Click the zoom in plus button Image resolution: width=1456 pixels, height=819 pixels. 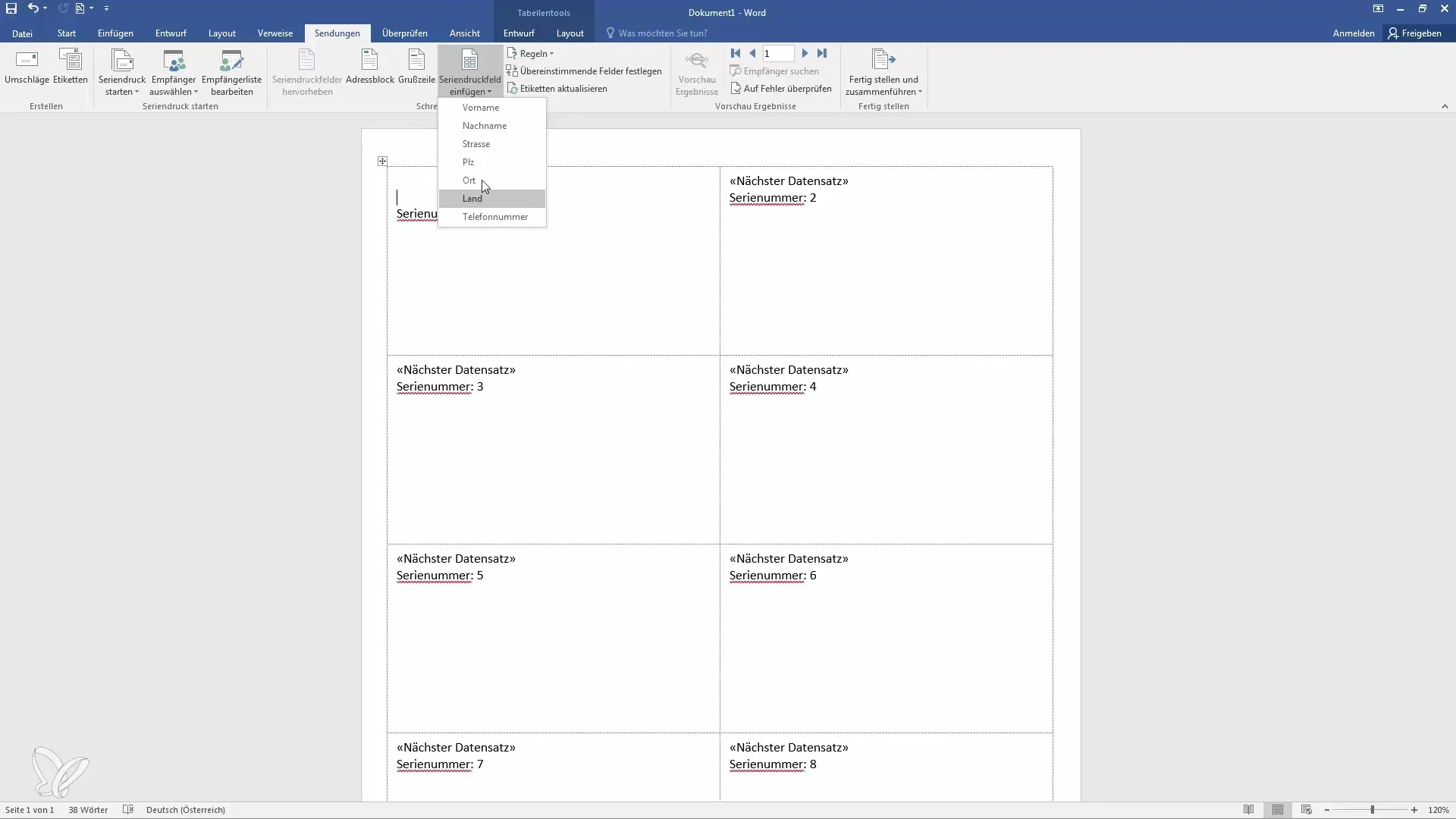pyautogui.click(x=1414, y=810)
